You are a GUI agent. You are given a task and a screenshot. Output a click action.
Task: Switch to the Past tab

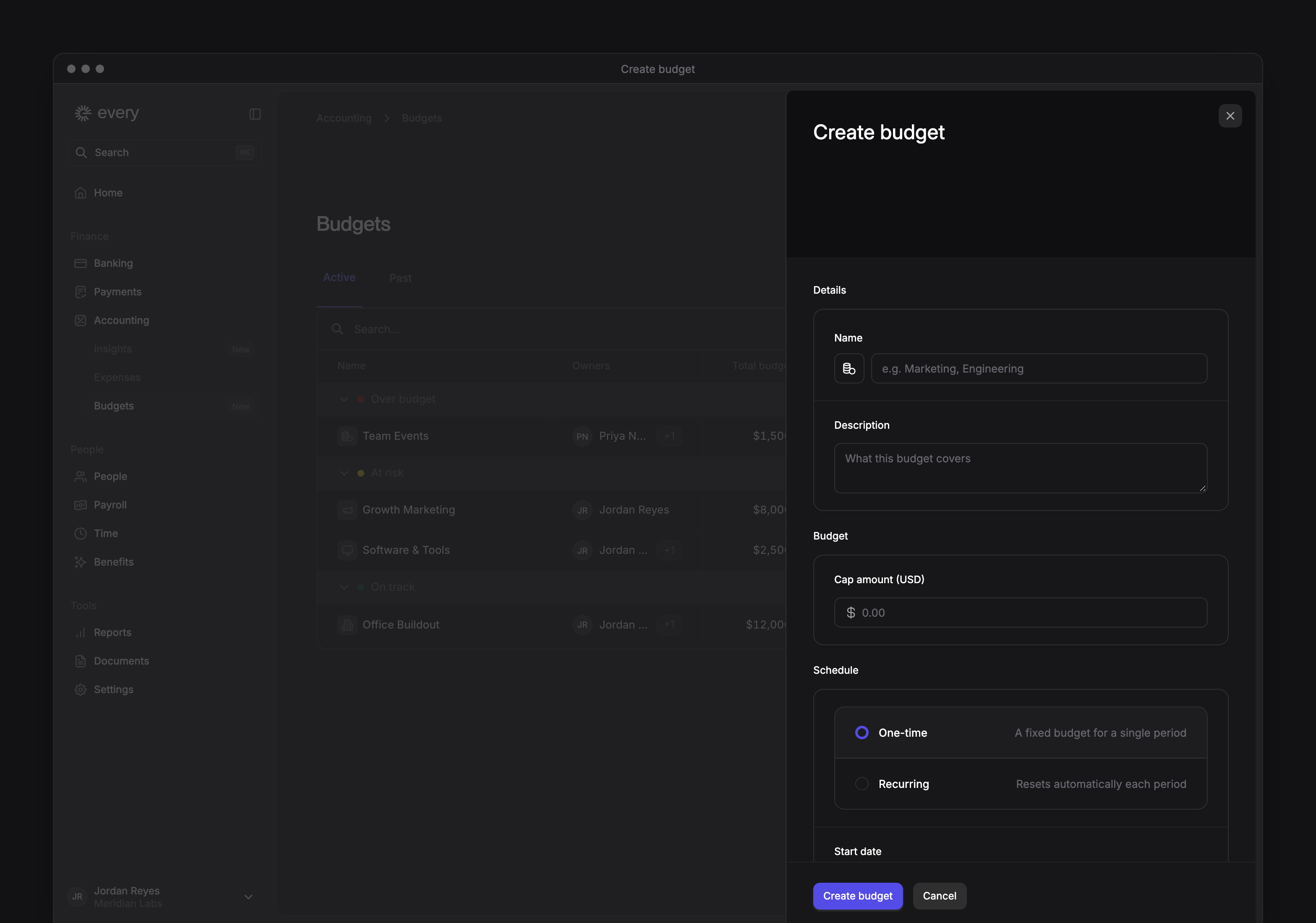(400, 278)
